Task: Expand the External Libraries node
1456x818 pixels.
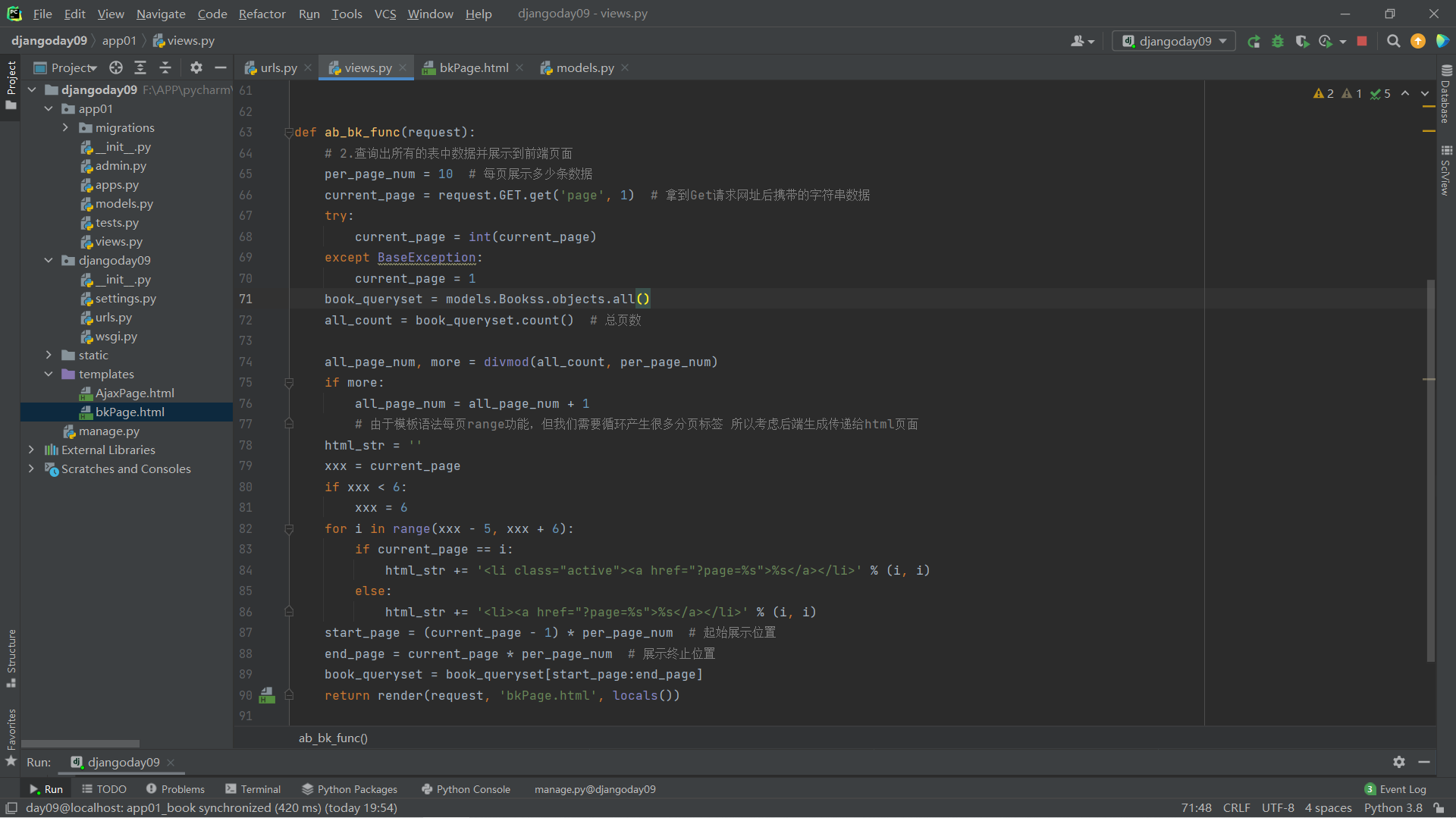Action: pos(31,450)
